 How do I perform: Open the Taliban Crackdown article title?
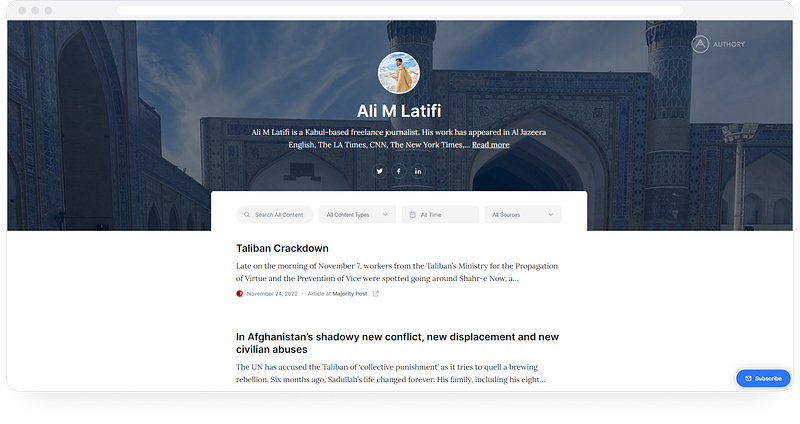coord(282,248)
